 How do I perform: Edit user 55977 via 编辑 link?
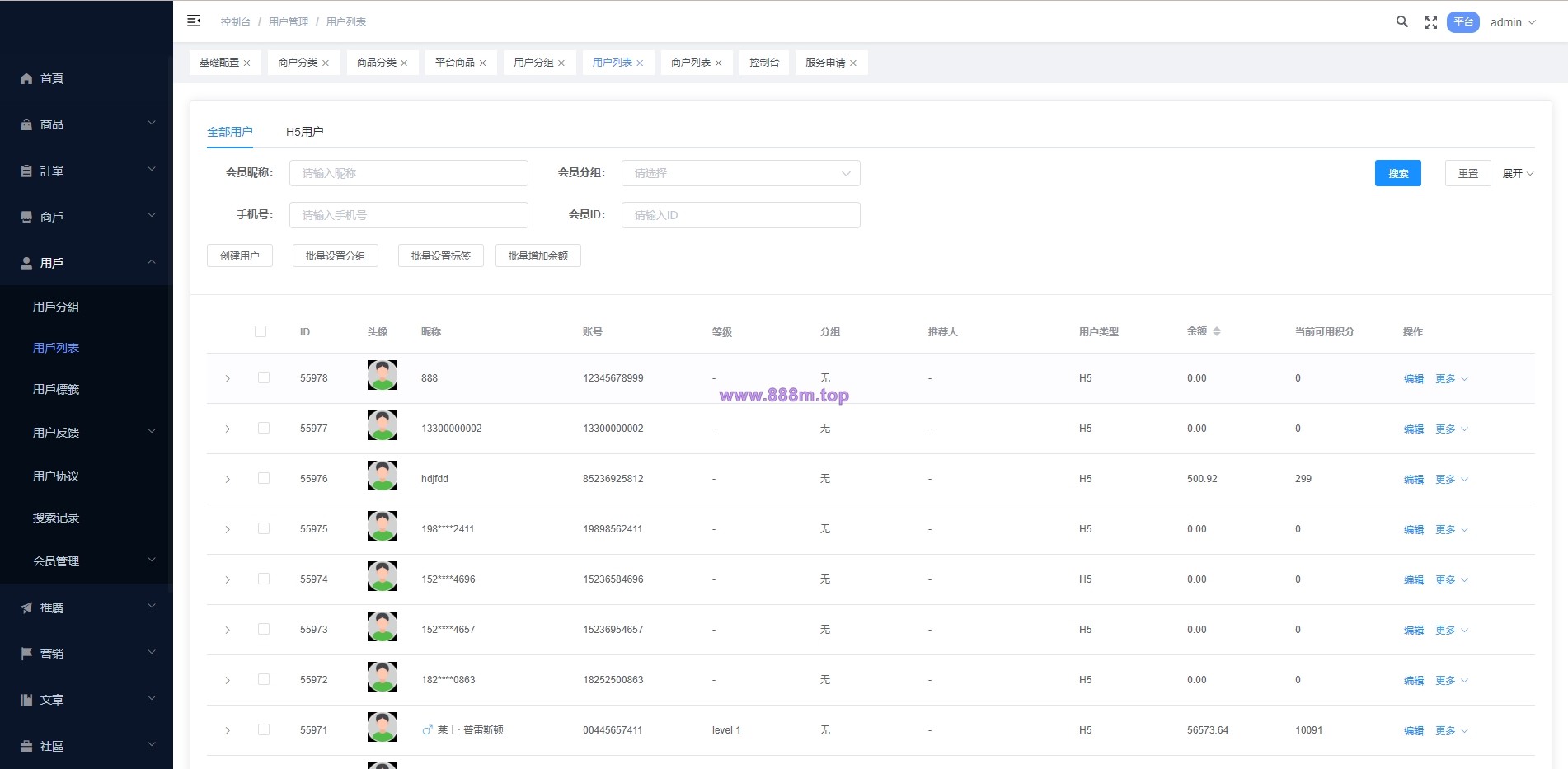click(1414, 429)
